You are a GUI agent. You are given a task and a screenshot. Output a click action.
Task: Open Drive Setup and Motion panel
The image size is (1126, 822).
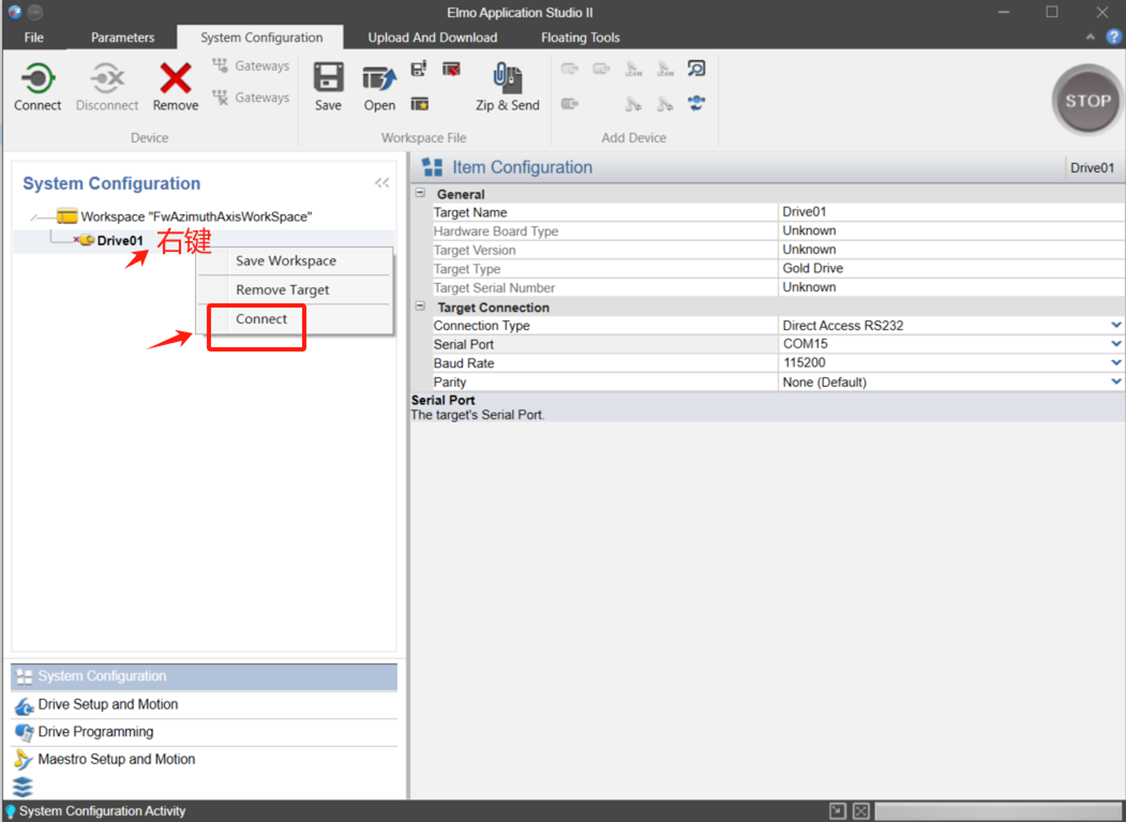[108, 705]
